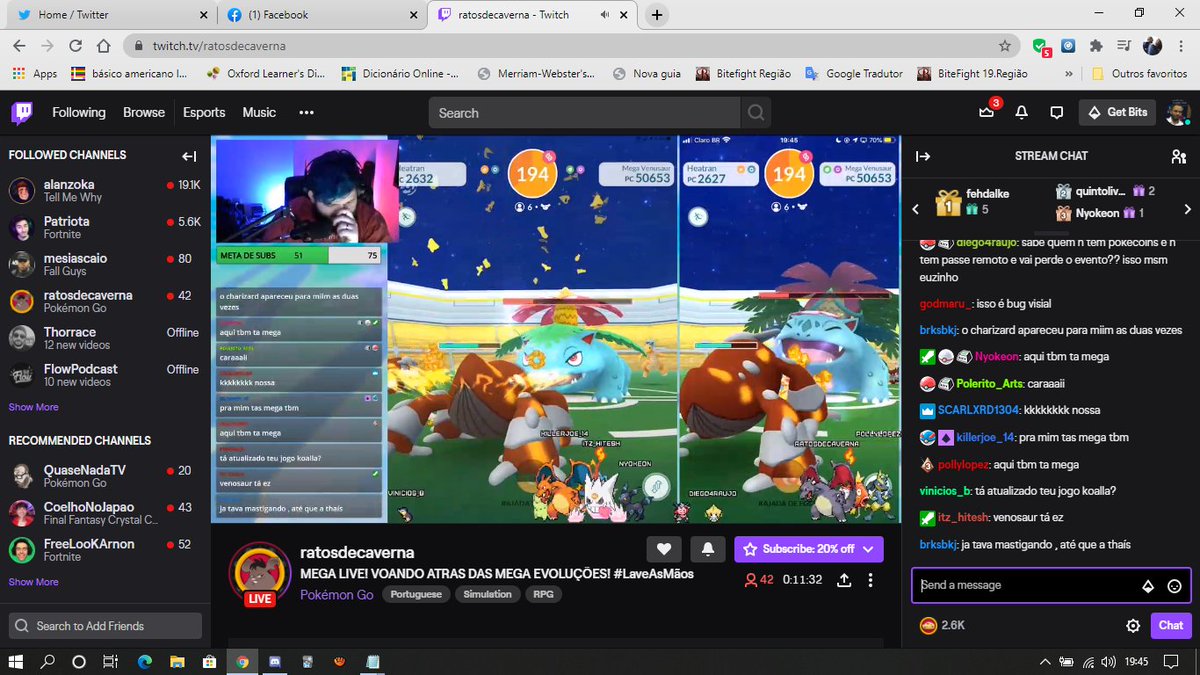The height and width of the screenshot is (675, 1200).
Task: Open File Explorer from the taskbar
Action: (177, 661)
